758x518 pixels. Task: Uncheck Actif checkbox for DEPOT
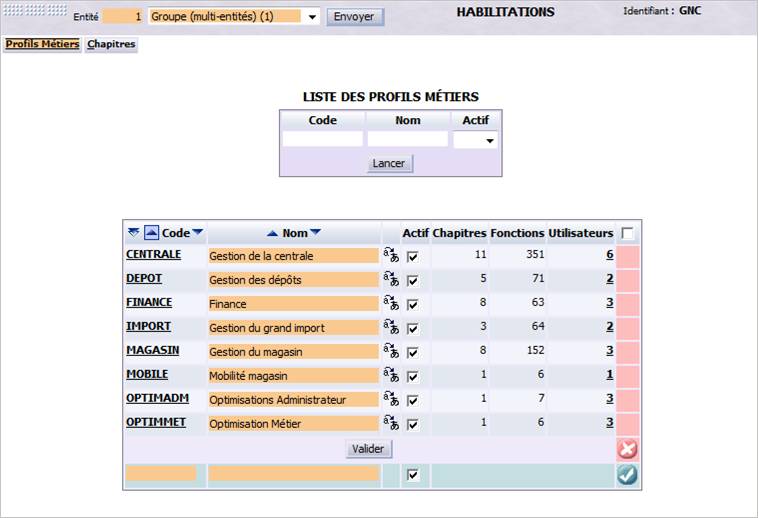(412, 280)
